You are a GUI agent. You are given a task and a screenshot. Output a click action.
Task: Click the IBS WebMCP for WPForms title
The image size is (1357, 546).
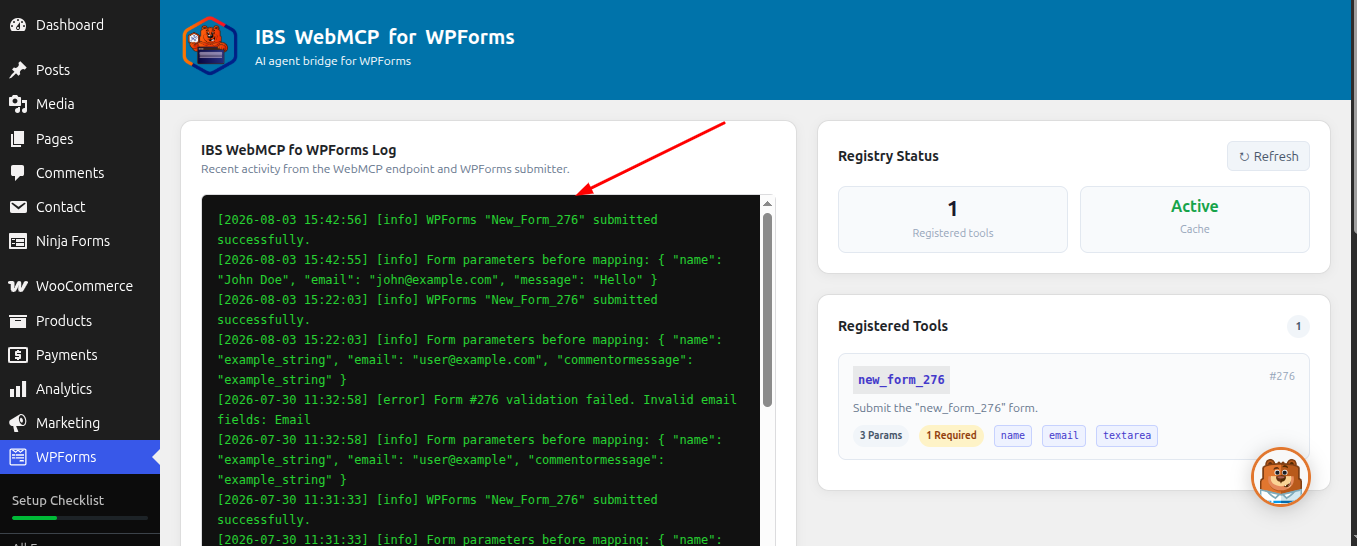[385, 38]
